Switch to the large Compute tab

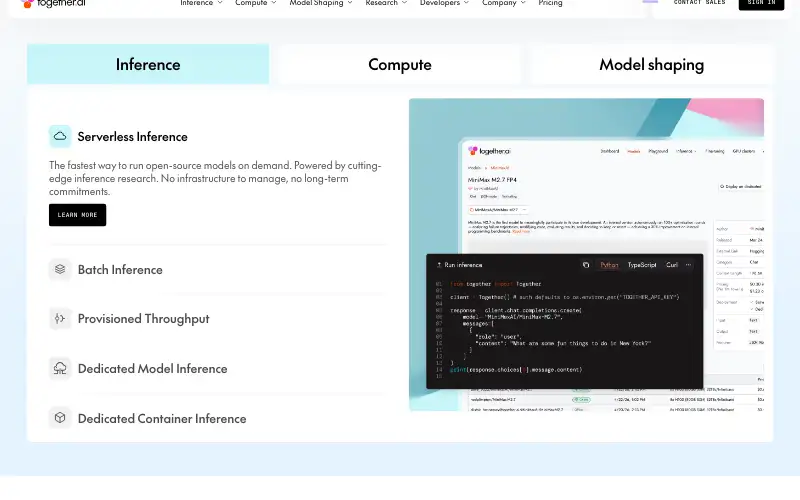(399, 64)
